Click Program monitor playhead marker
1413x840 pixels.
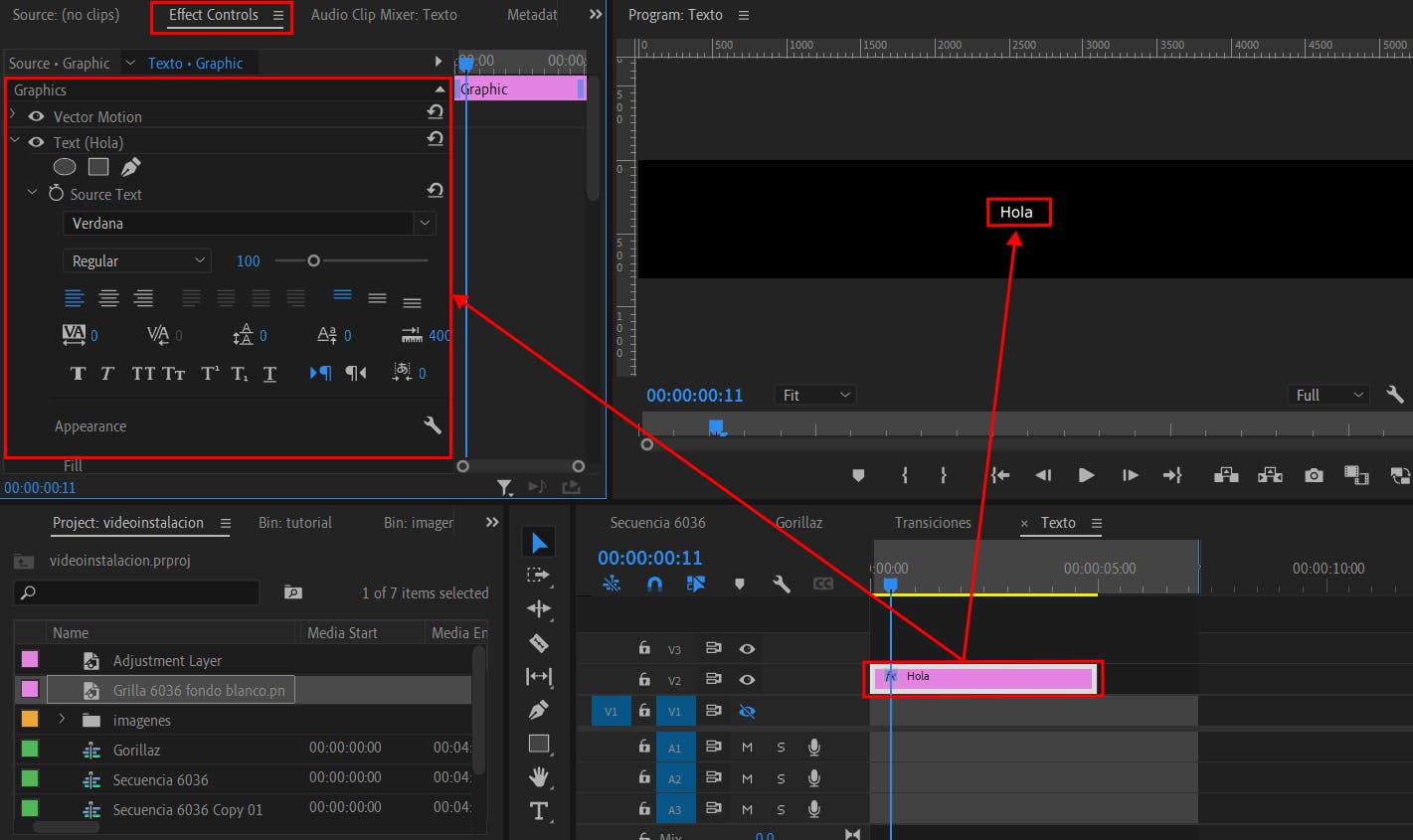coord(716,427)
